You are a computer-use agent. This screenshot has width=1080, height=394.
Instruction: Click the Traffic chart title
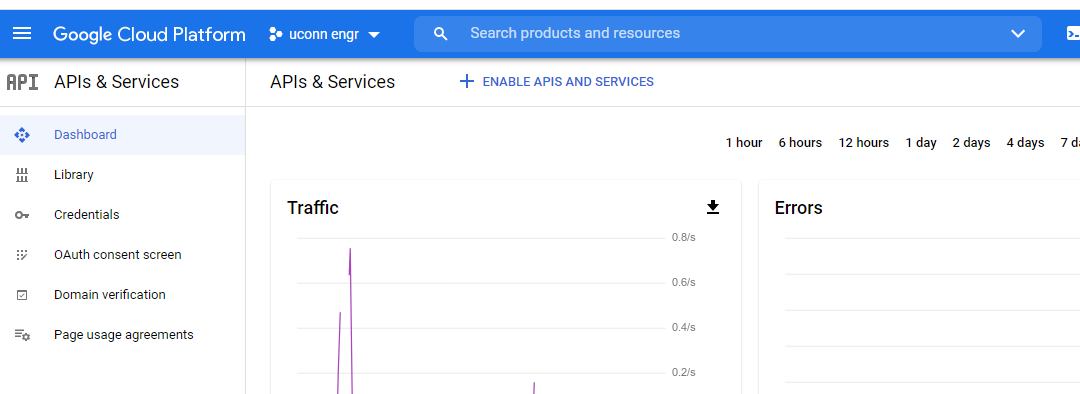point(313,208)
